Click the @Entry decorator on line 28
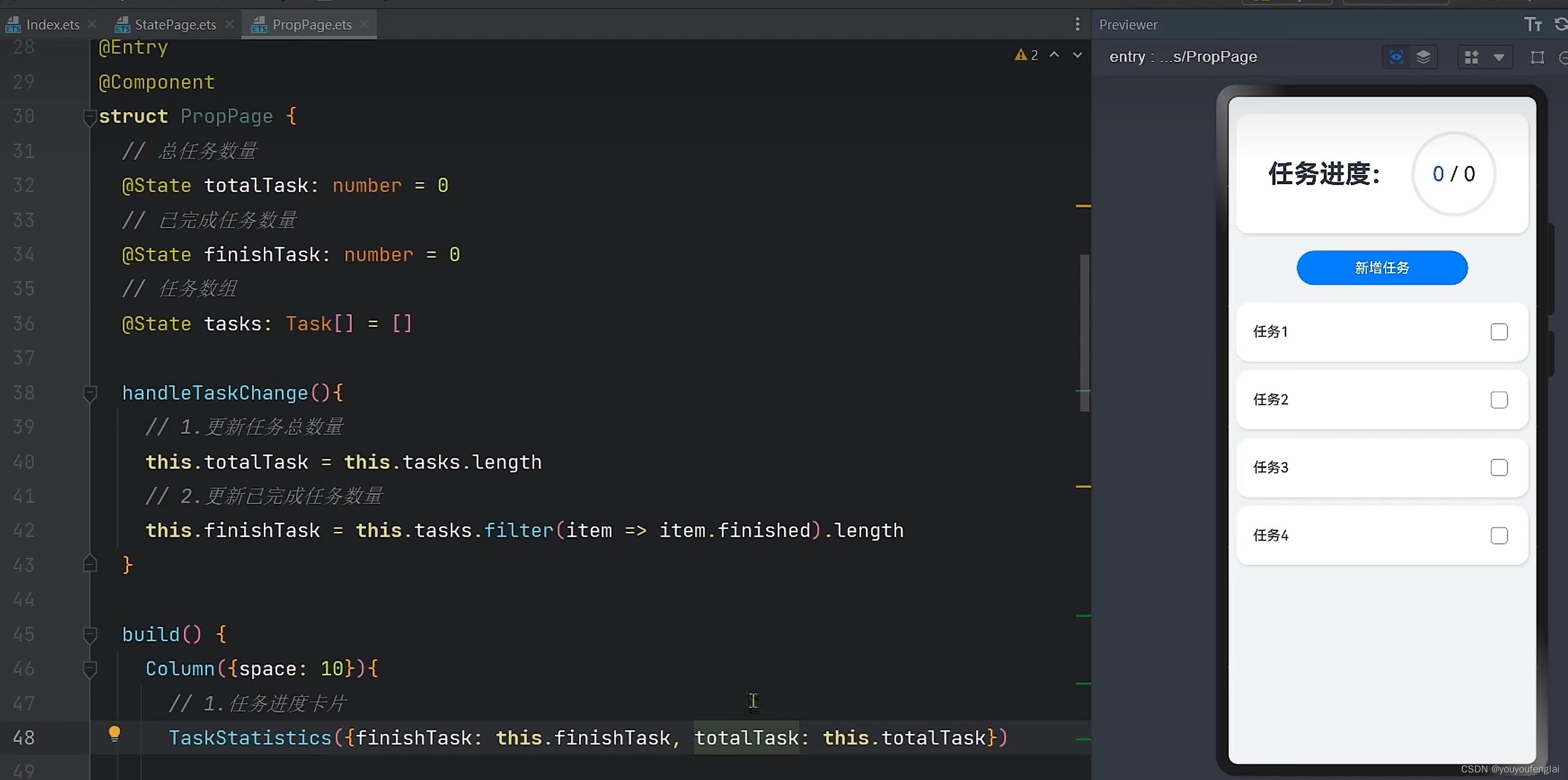This screenshot has height=780, width=1568. (x=133, y=47)
